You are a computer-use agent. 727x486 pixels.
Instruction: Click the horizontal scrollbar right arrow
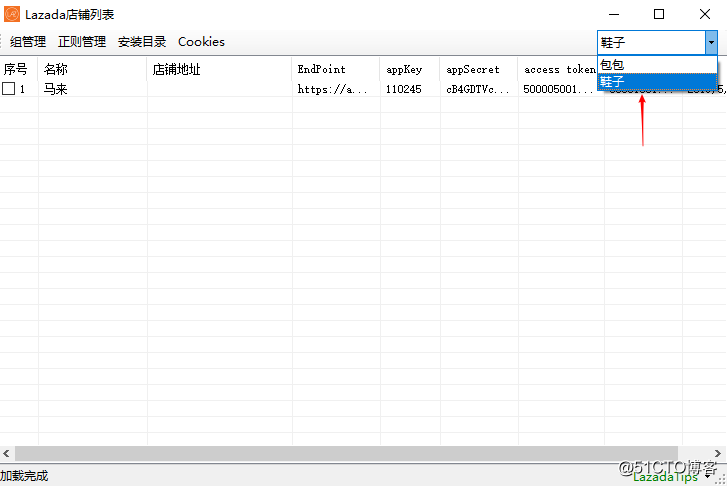pos(718,453)
